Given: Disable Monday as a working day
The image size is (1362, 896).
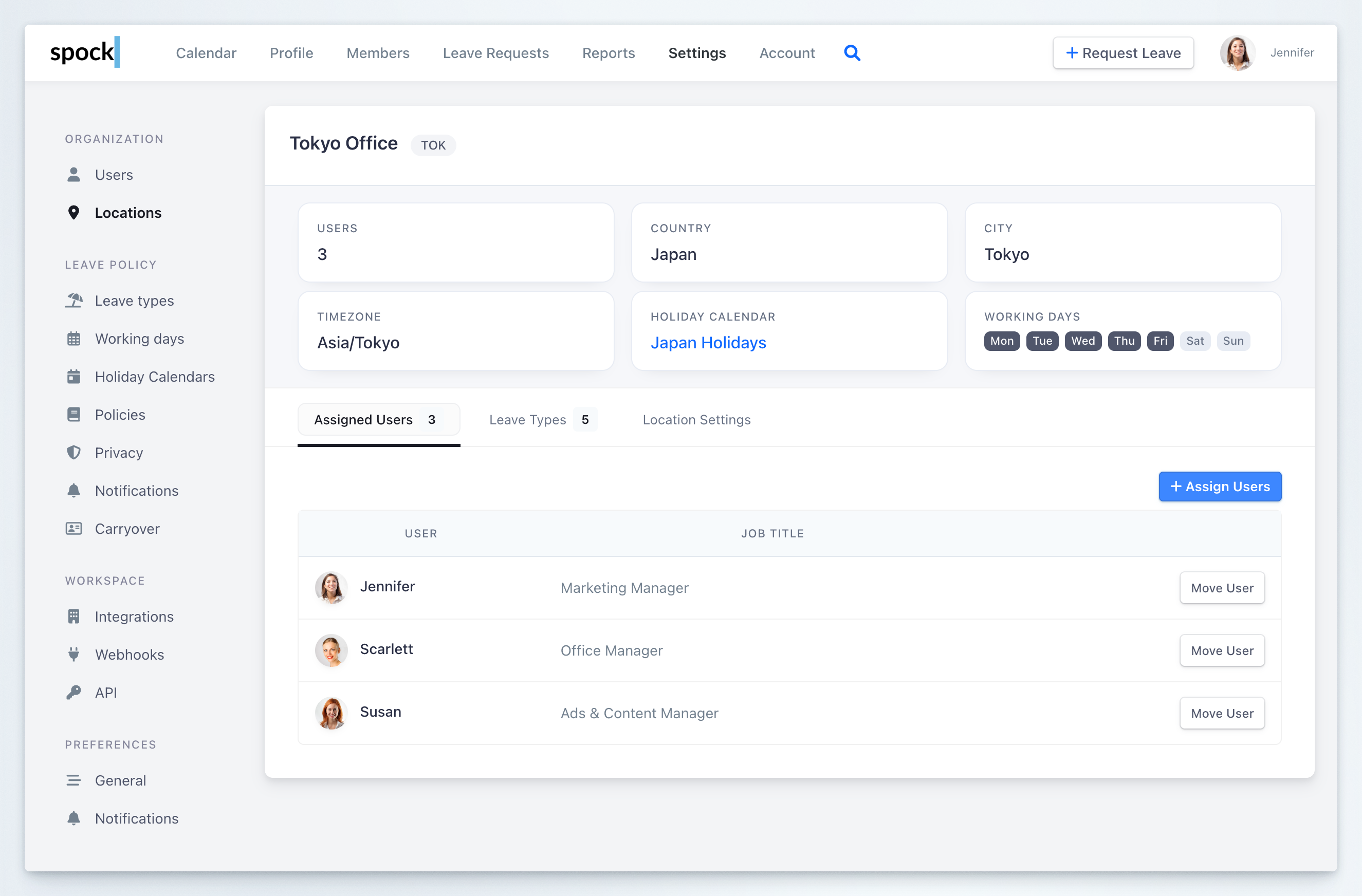Looking at the screenshot, I should click(x=1002, y=341).
